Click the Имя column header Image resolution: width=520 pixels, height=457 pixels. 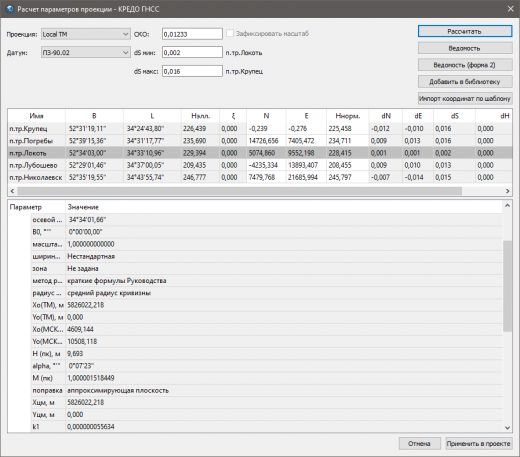37,116
